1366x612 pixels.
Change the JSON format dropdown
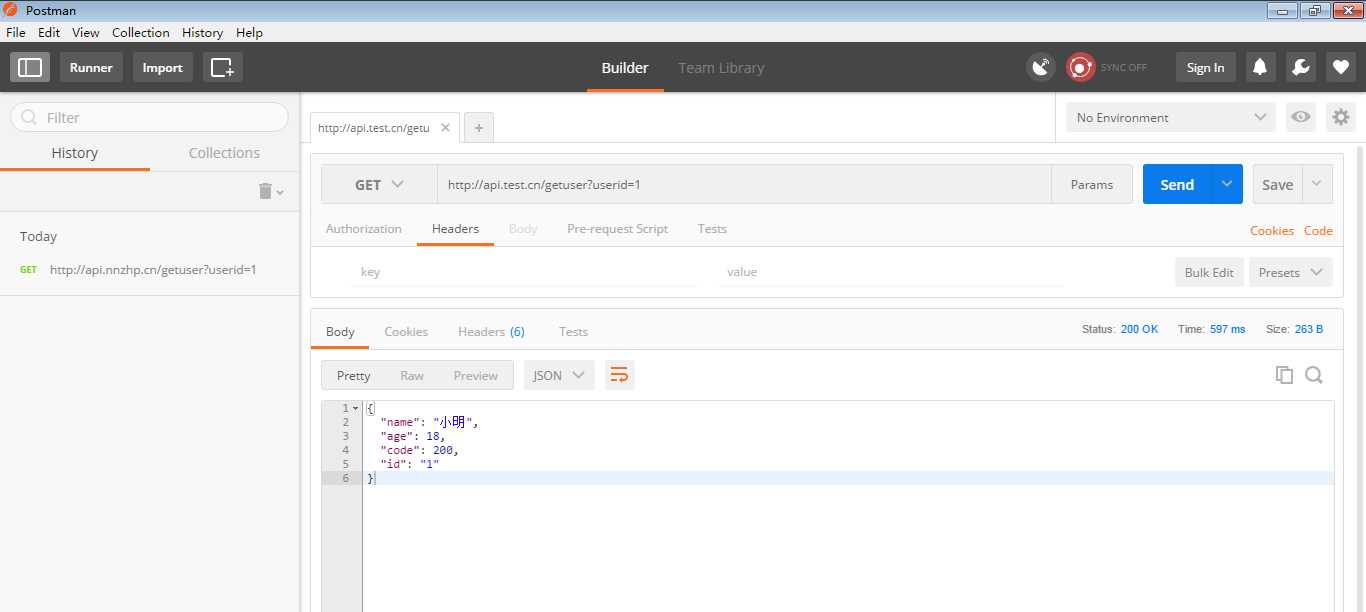tap(559, 375)
